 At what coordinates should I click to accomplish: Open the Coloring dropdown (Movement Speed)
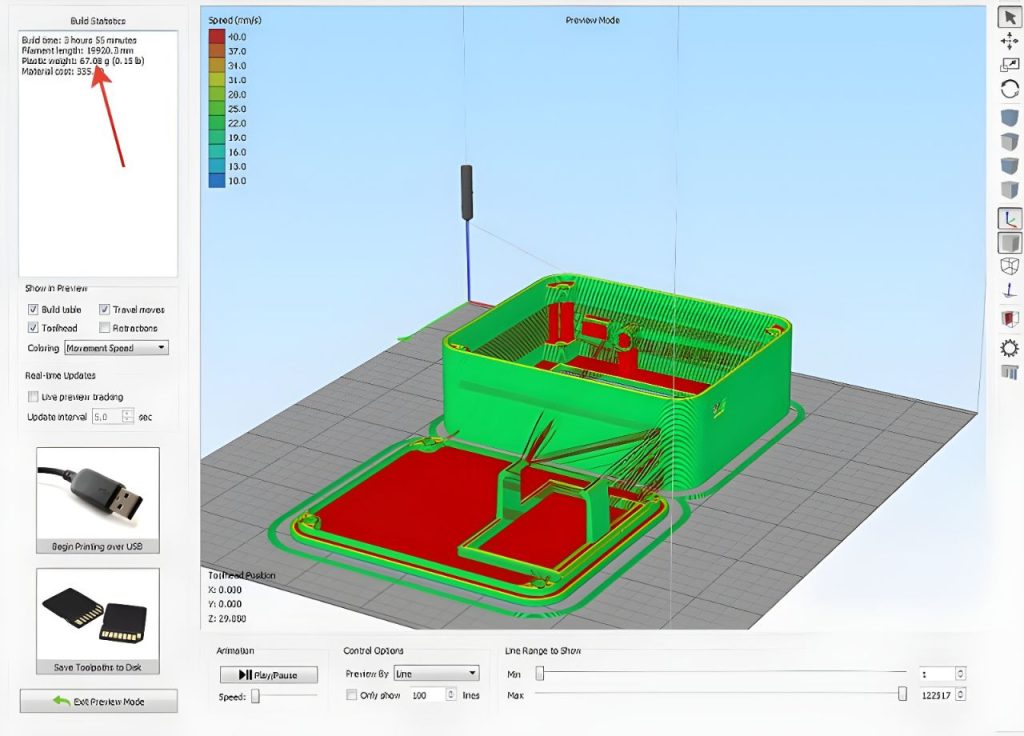pos(116,348)
